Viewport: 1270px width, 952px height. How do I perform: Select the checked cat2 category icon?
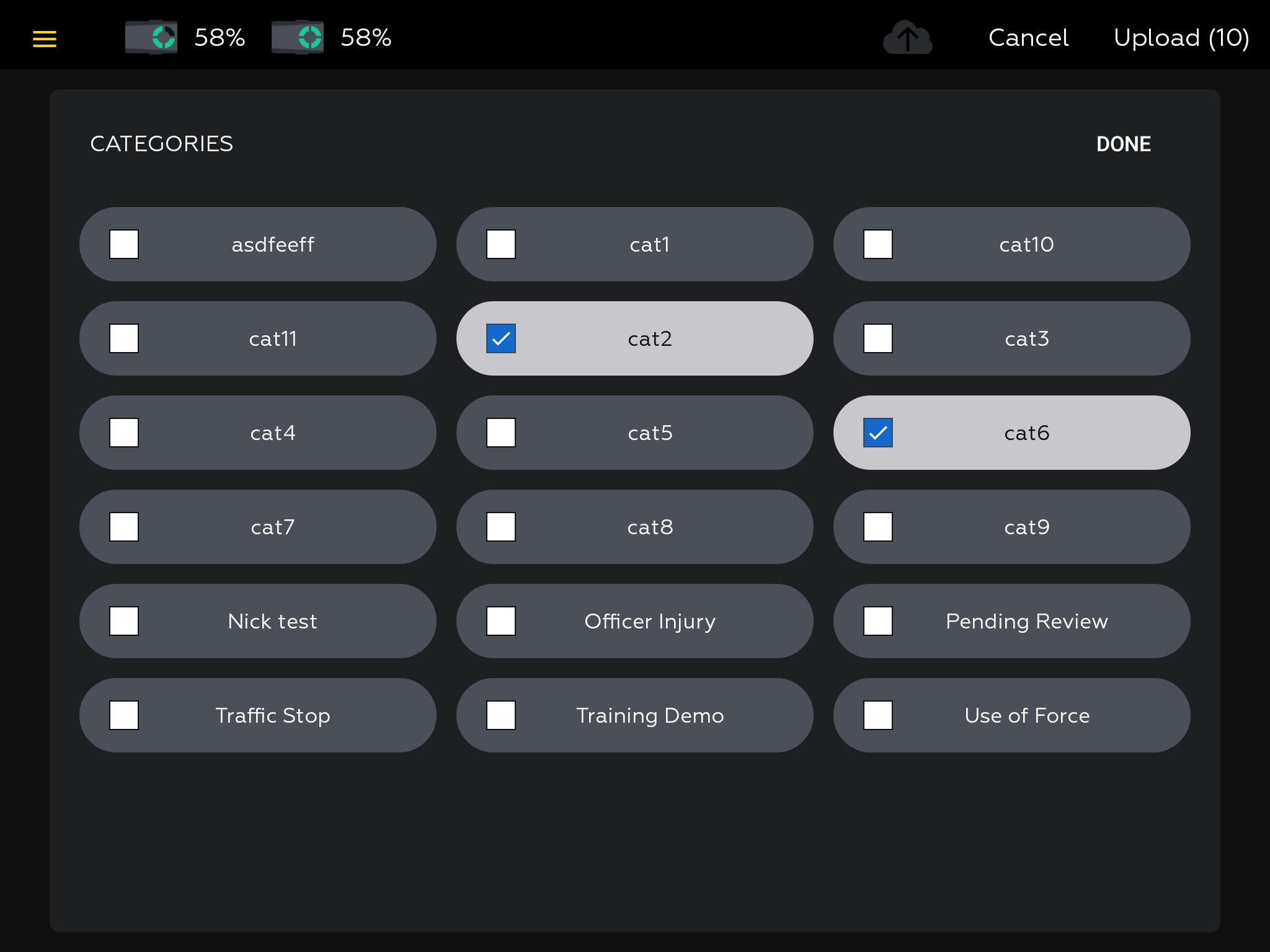point(500,338)
